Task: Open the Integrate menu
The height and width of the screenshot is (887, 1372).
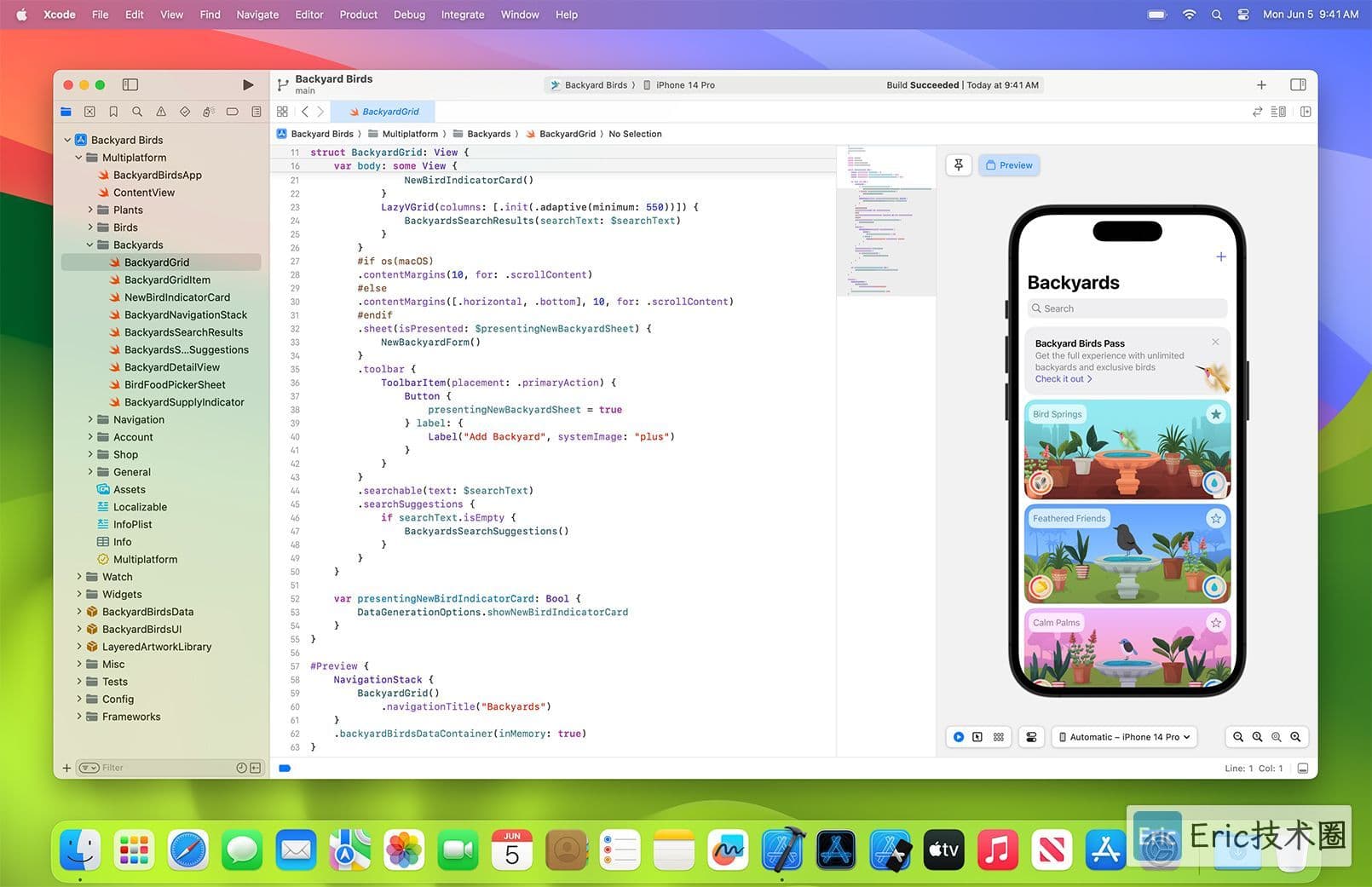Action: [463, 14]
